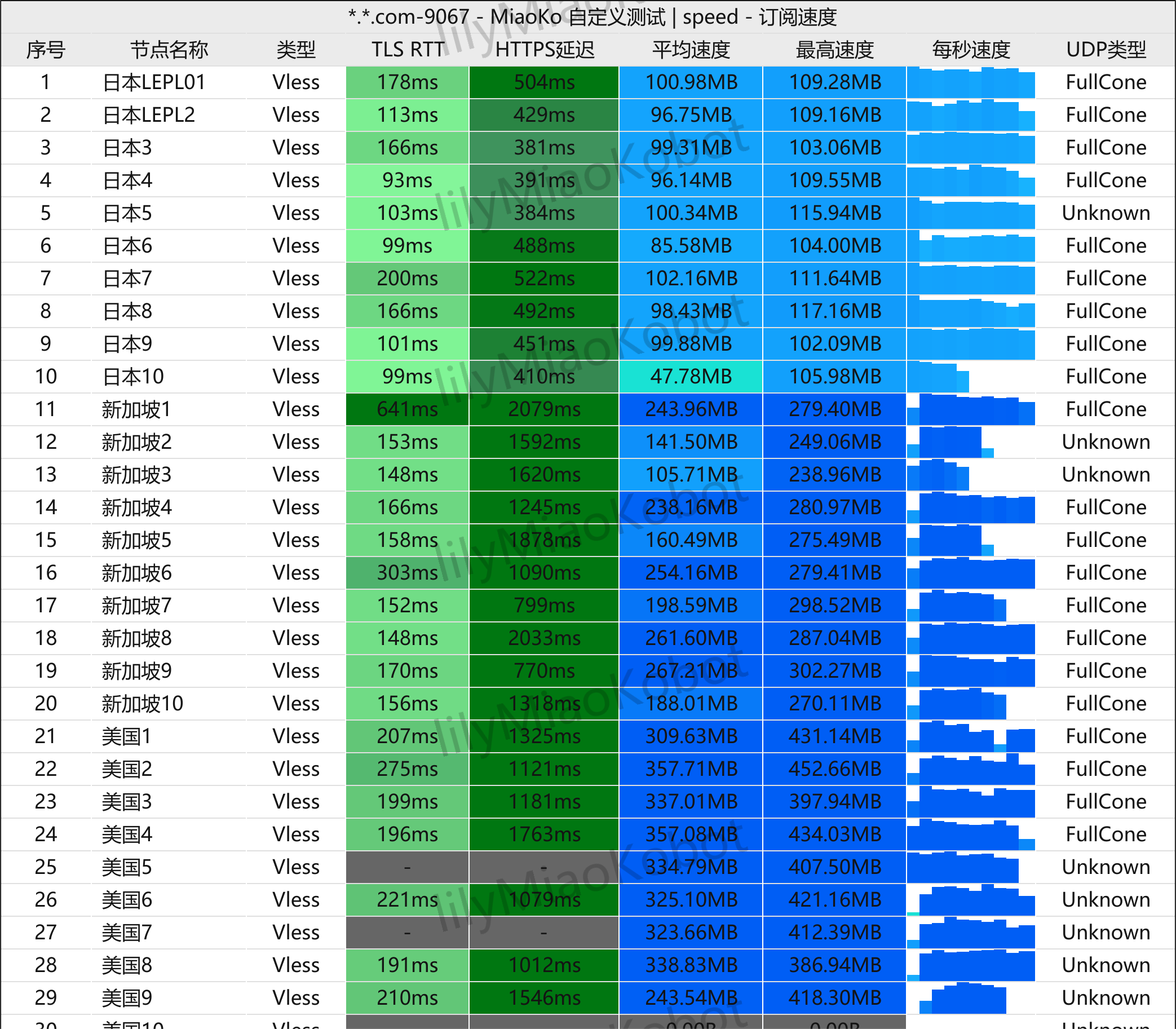The width and height of the screenshot is (1176, 1029).
Task: Click the 节点名称 column header
Action: point(169,50)
